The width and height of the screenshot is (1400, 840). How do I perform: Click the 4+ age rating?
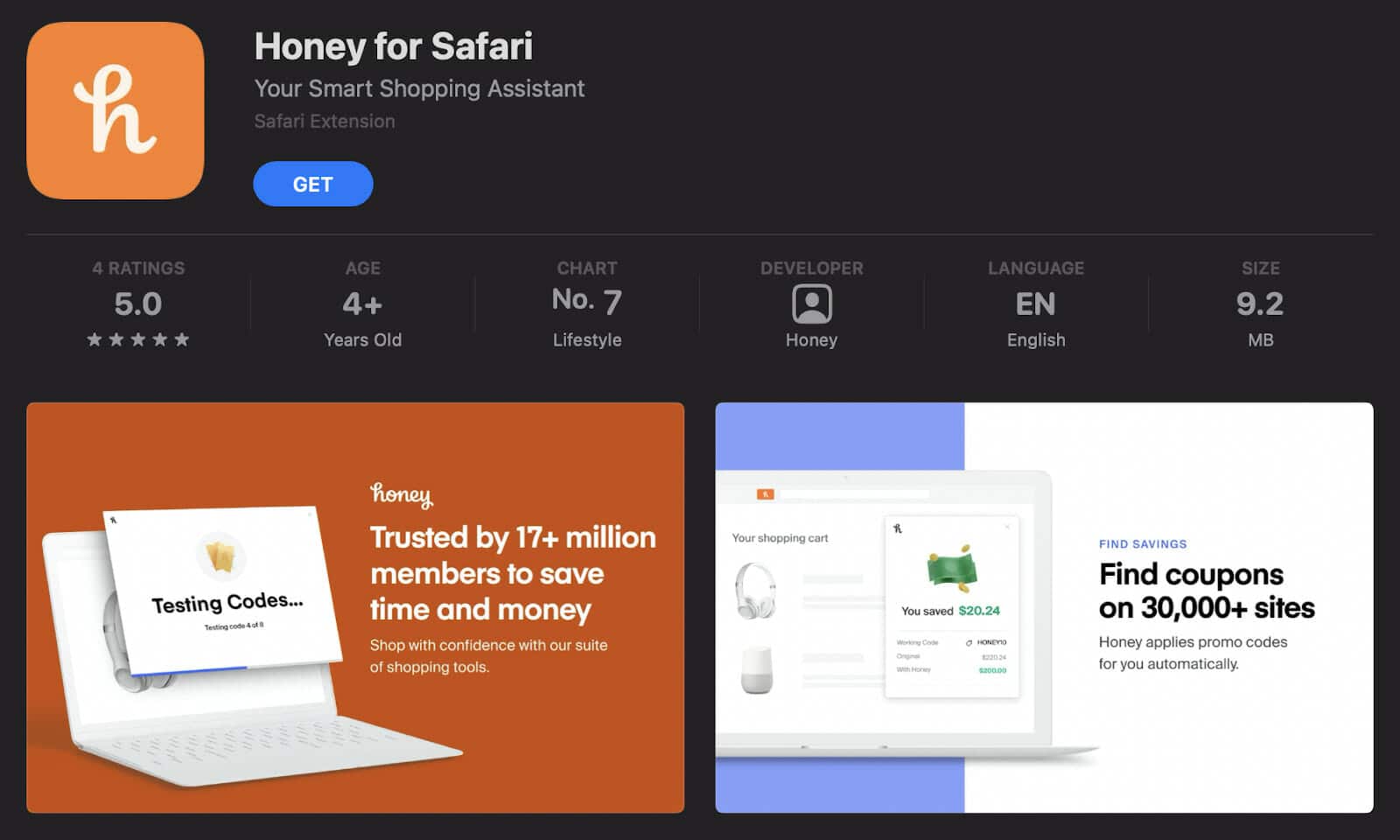pyautogui.click(x=362, y=304)
